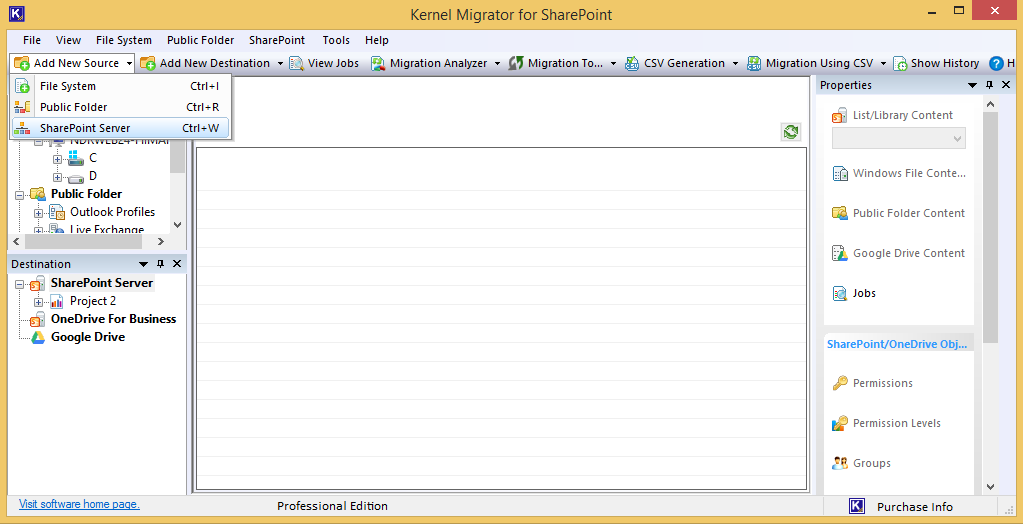This screenshot has height=524, width=1023.
Task: Click the Add New Source toolbar icon
Action: [22, 63]
